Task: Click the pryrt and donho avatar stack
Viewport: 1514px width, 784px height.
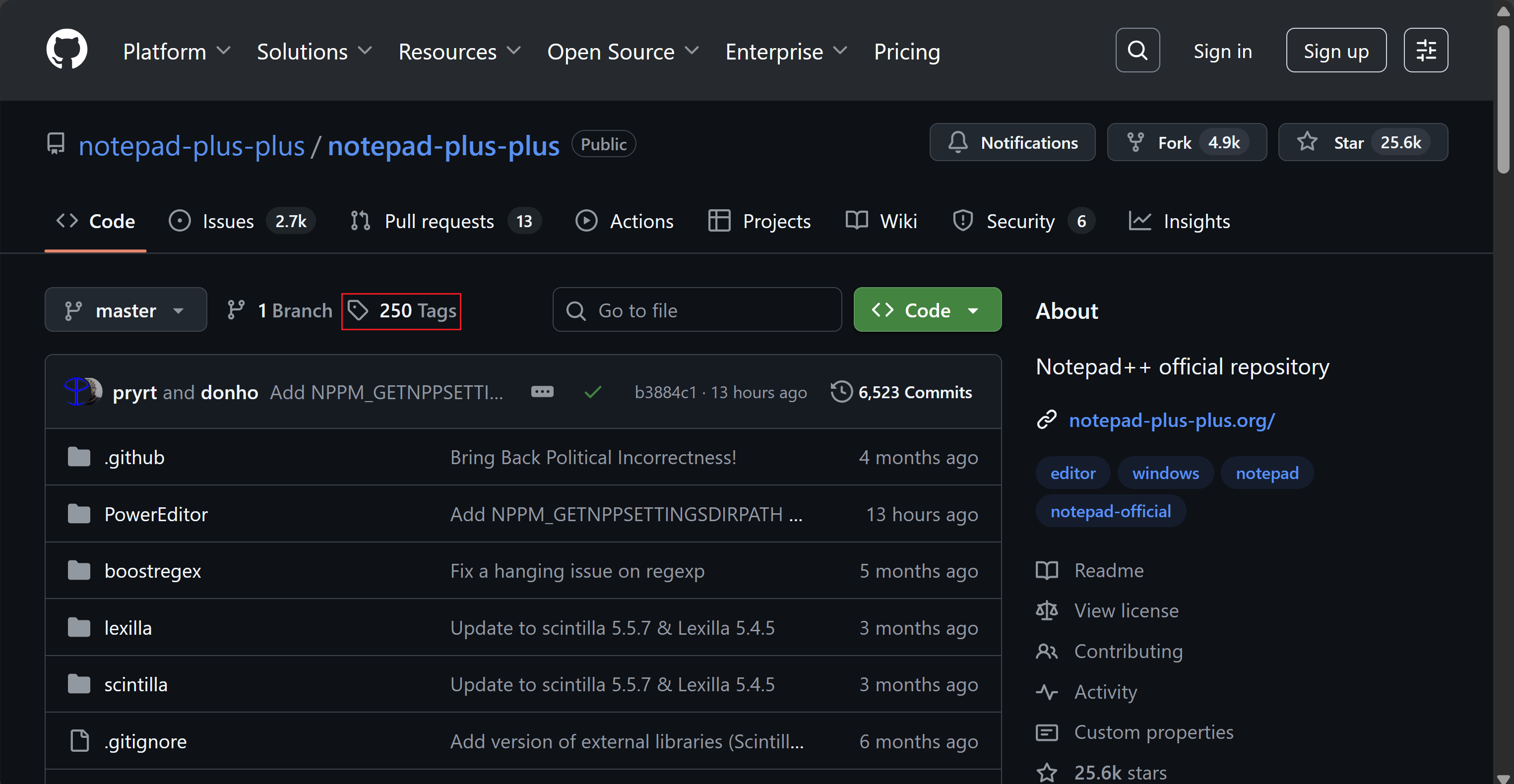Action: (82, 391)
